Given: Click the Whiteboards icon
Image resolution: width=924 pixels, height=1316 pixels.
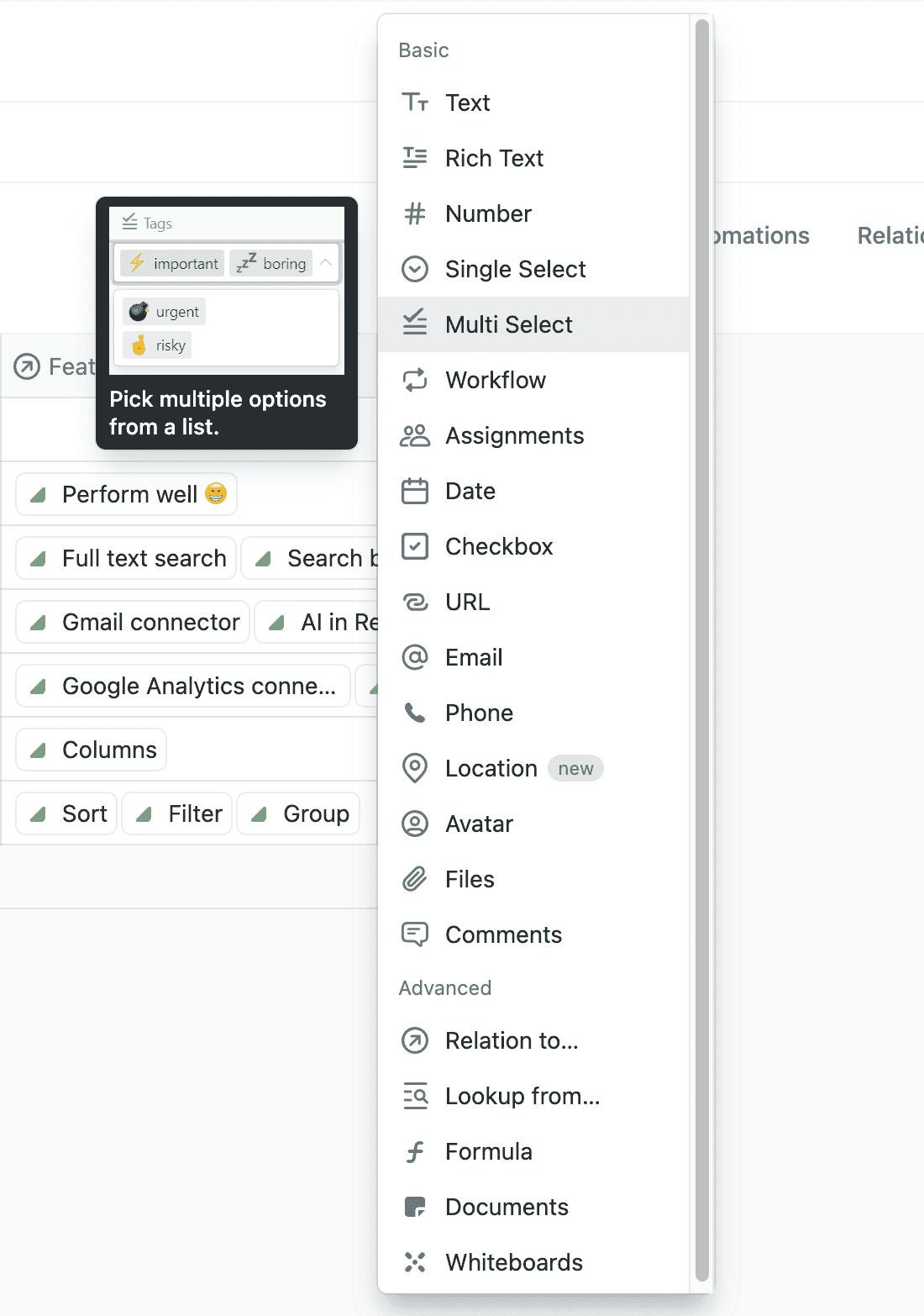Looking at the screenshot, I should pos(415,1262).
